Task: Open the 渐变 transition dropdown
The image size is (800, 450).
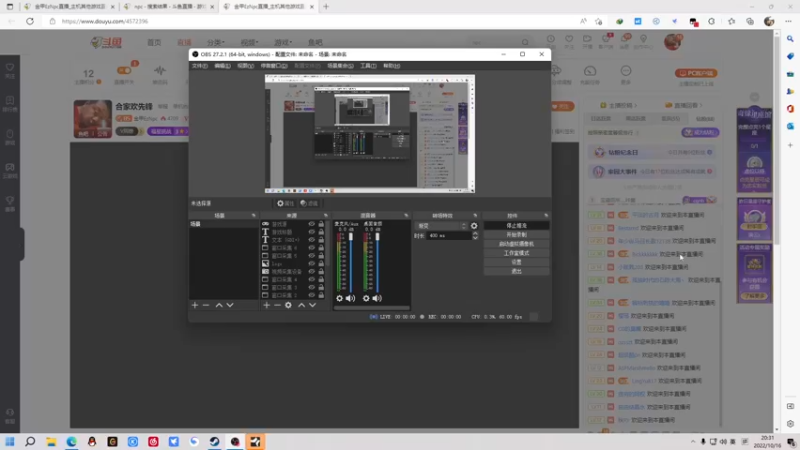Action: tap(442, 226)
